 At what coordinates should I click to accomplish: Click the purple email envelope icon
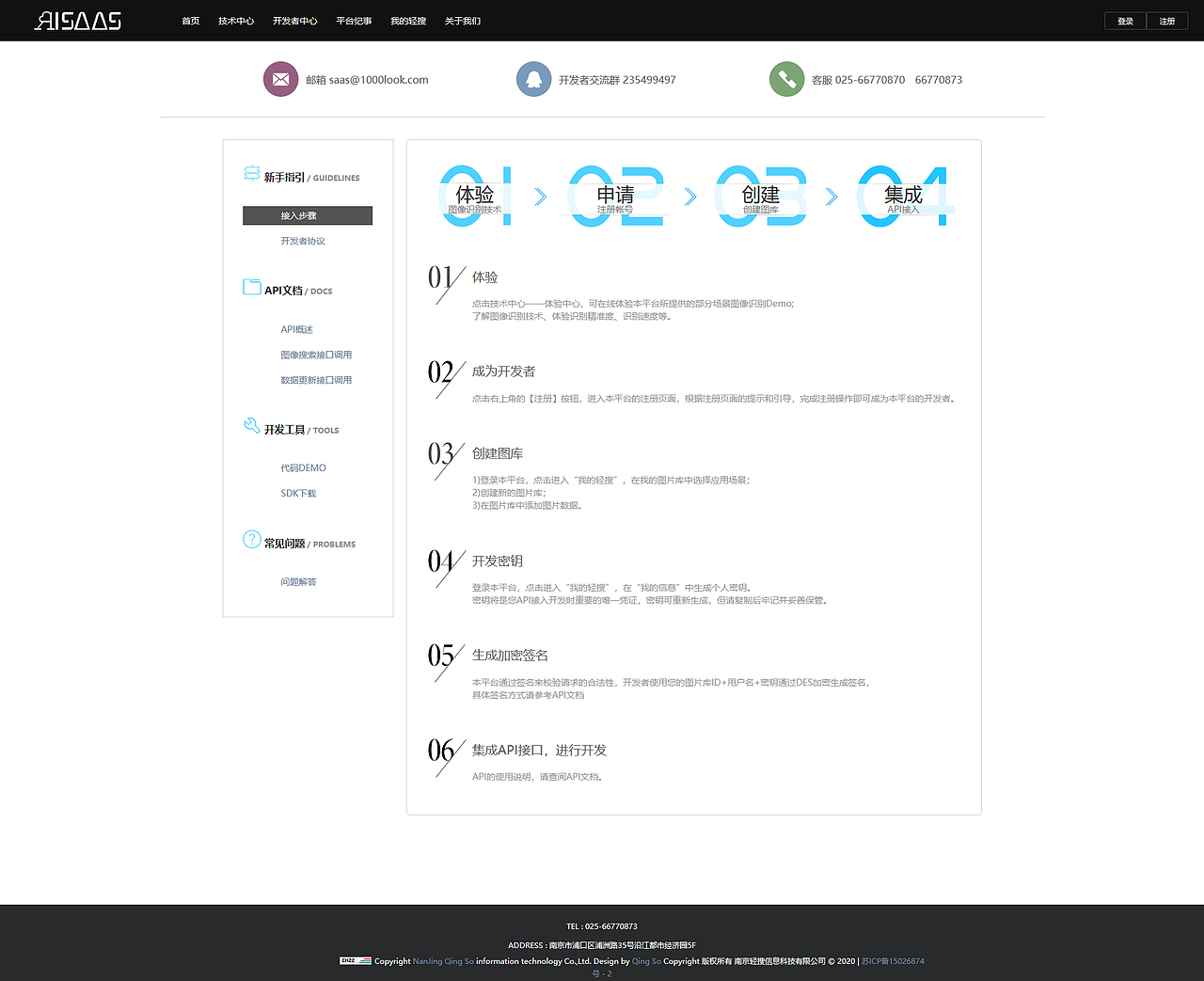(x=280, y=79)
